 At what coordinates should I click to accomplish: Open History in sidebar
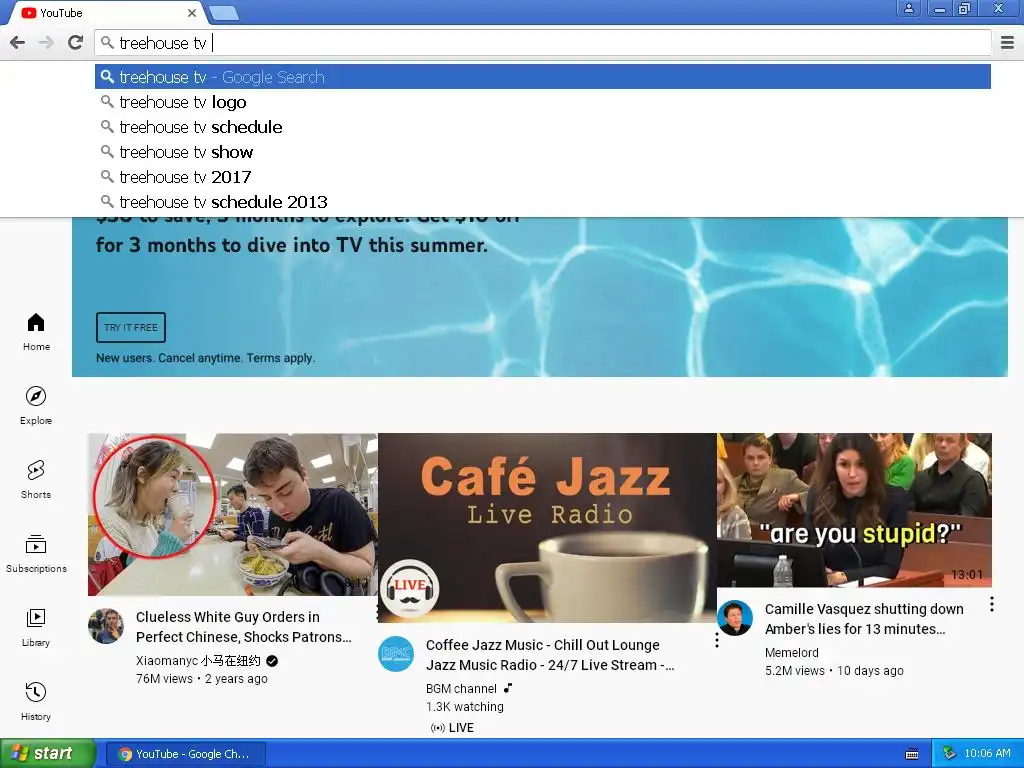click(x=36, y=701)
